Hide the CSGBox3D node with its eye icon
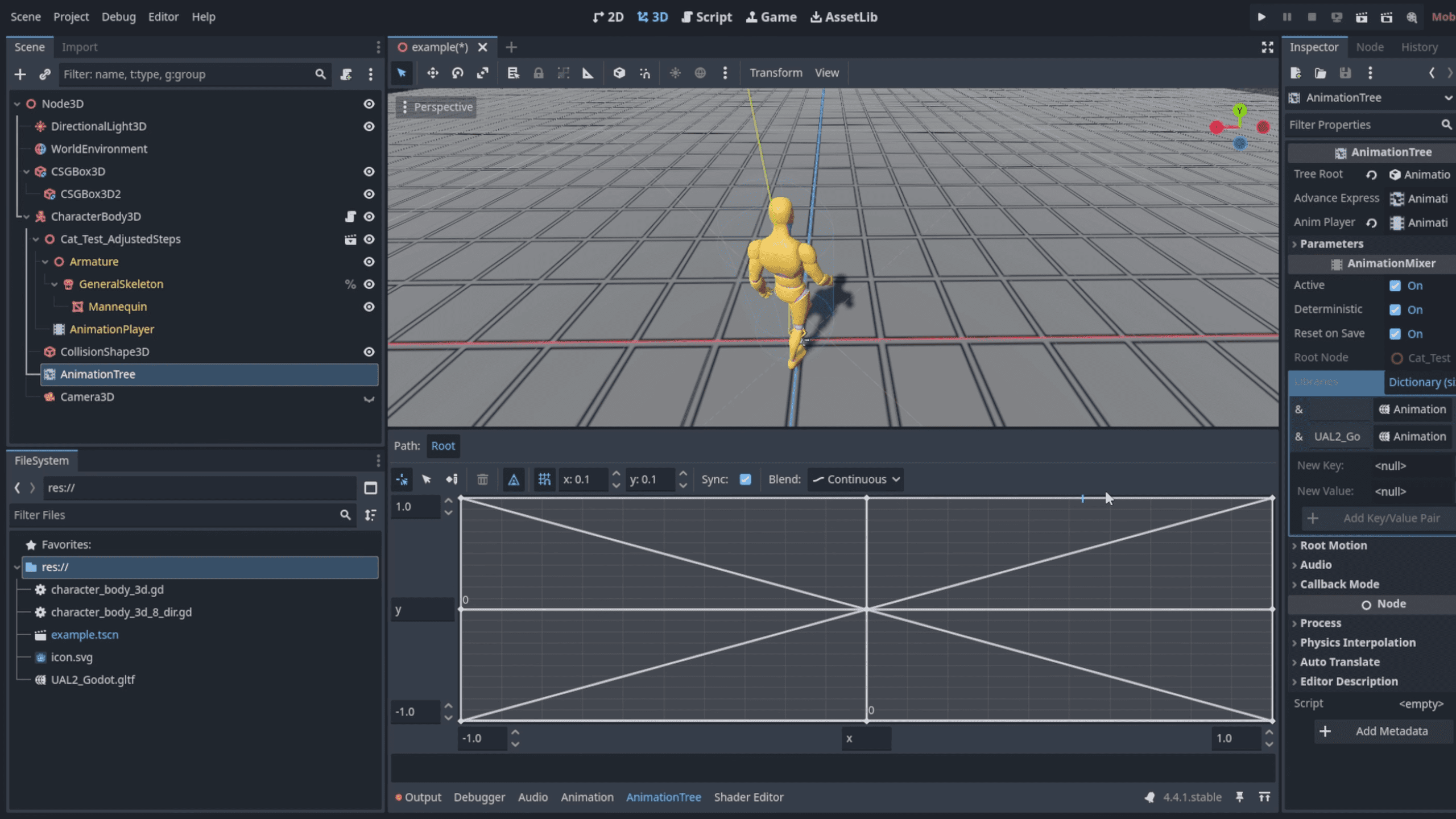The image size is (1456, 819). tap(369, 171)
